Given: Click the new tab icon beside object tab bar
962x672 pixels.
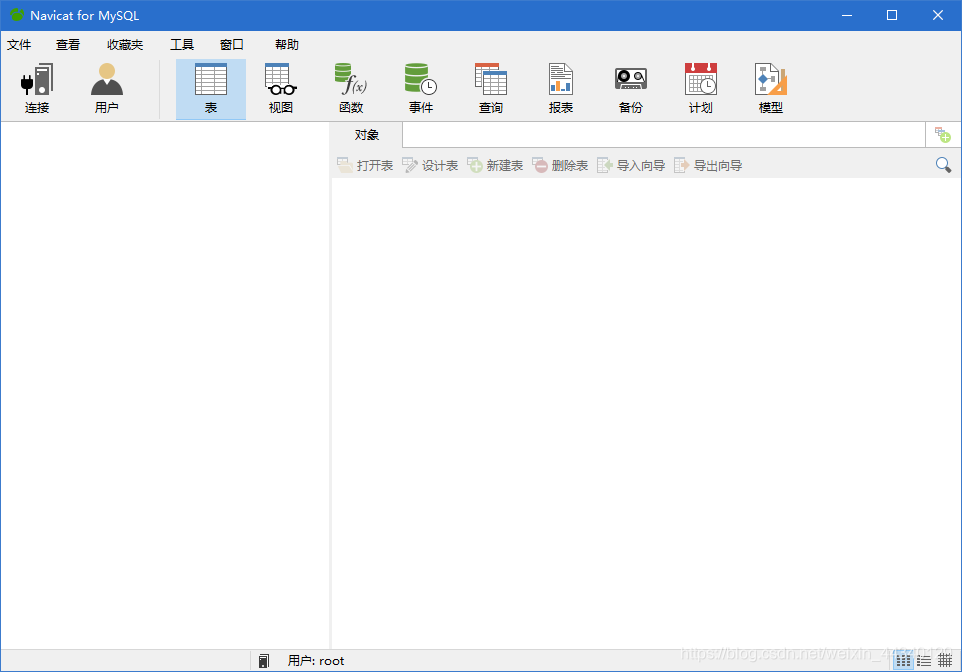Looking at the screenshot, I should (x=942, y=134).
